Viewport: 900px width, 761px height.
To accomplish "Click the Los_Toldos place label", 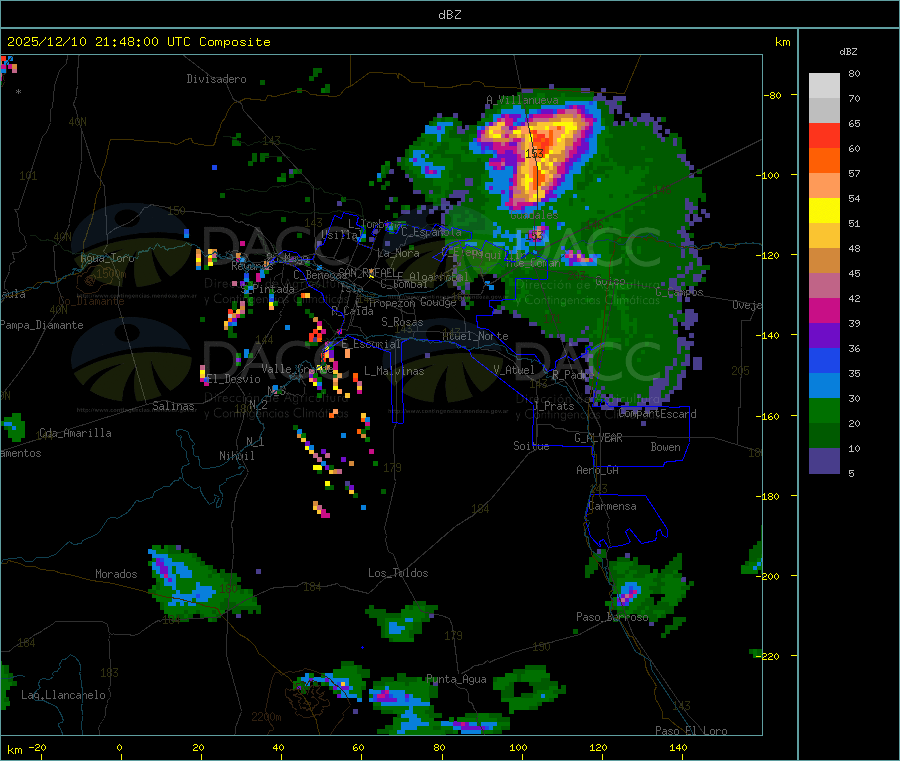I will 398,573.
